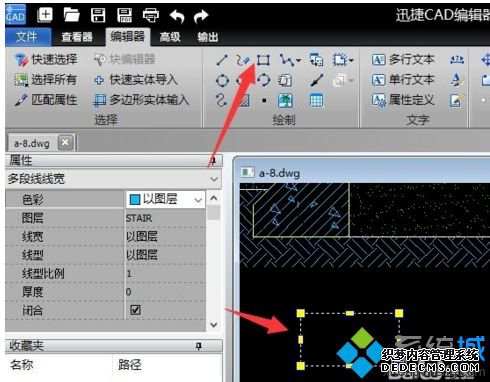The image size is (490, 382).
Task: Expand the 多段线线宽 dropdown
Action: pyautogui.click(x=214, y=179)
